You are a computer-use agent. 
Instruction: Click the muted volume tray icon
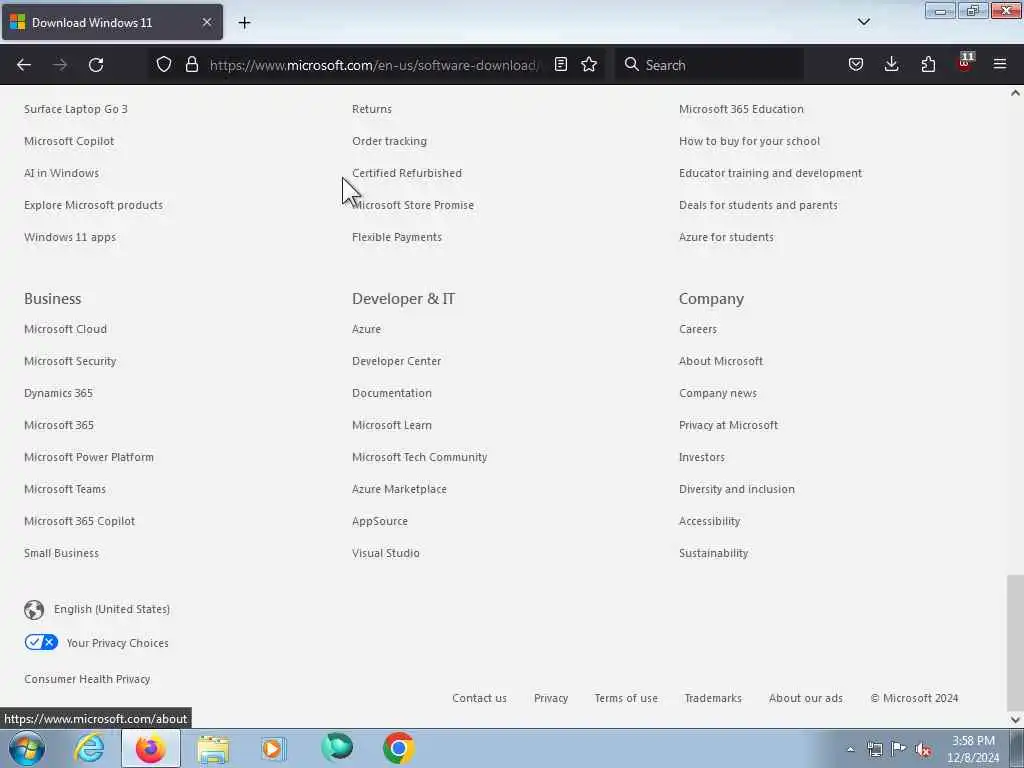(x=923, y=750)
